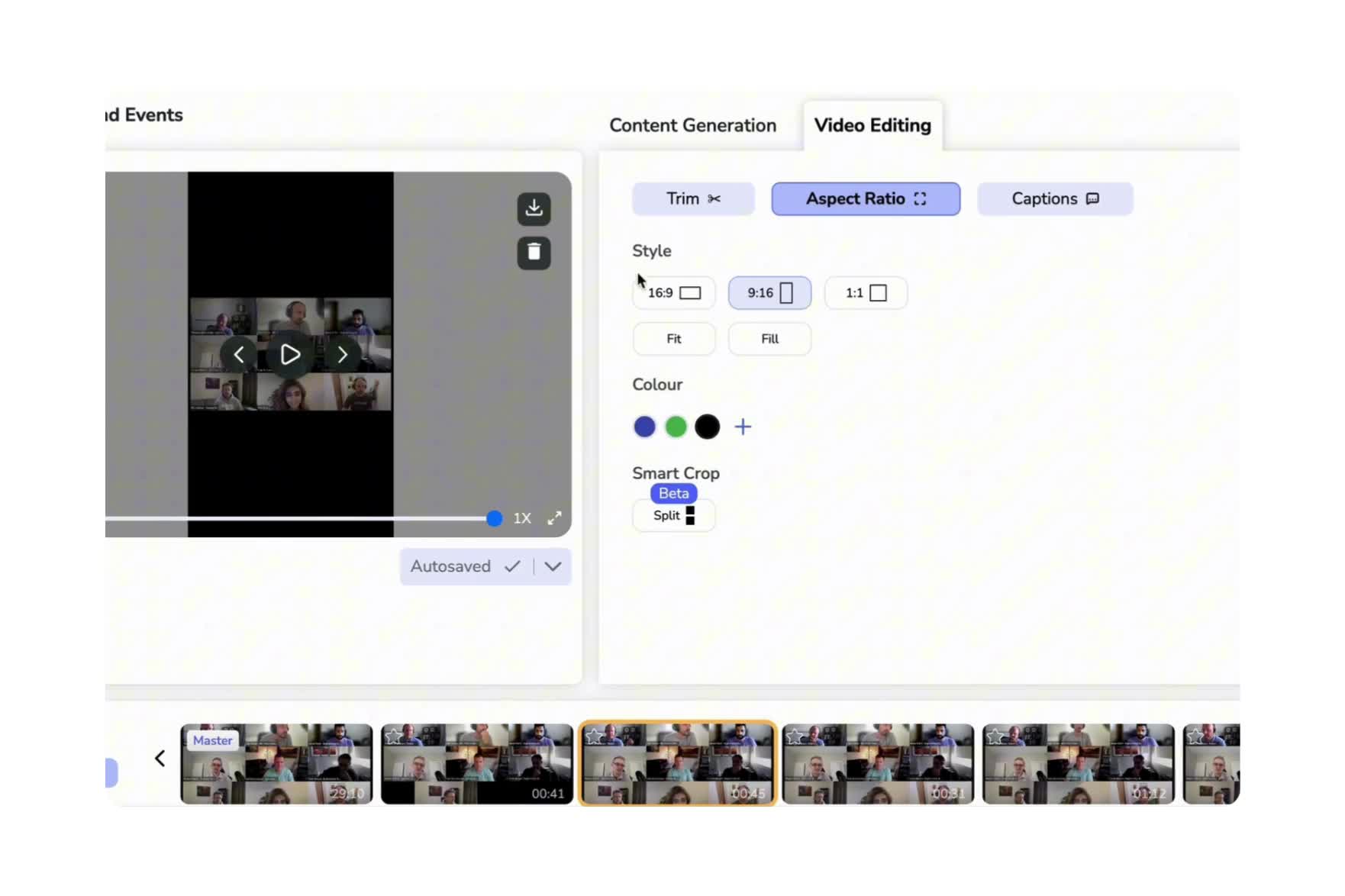This screenshot has height=896, width=1345.
Task: Star the 01:12 clip
Action: [x=995, y=736]
